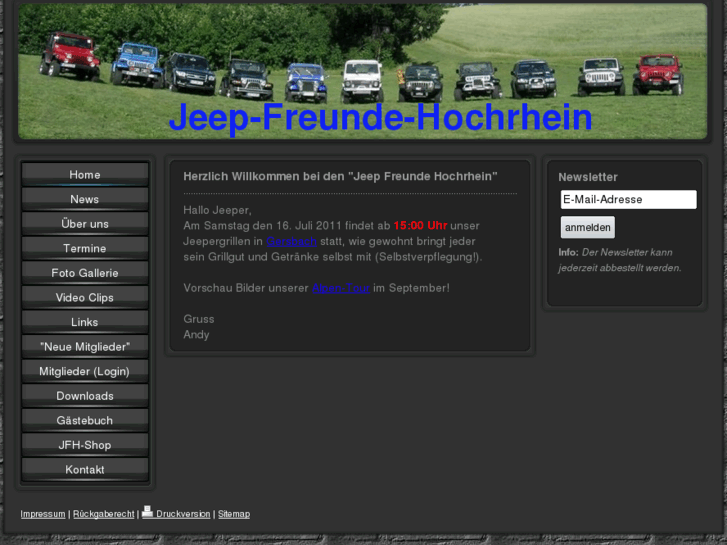The height and width of the screenshot is (545, 727).
Task: Click the "Gruss" closing line
Action: pos(198,319)
